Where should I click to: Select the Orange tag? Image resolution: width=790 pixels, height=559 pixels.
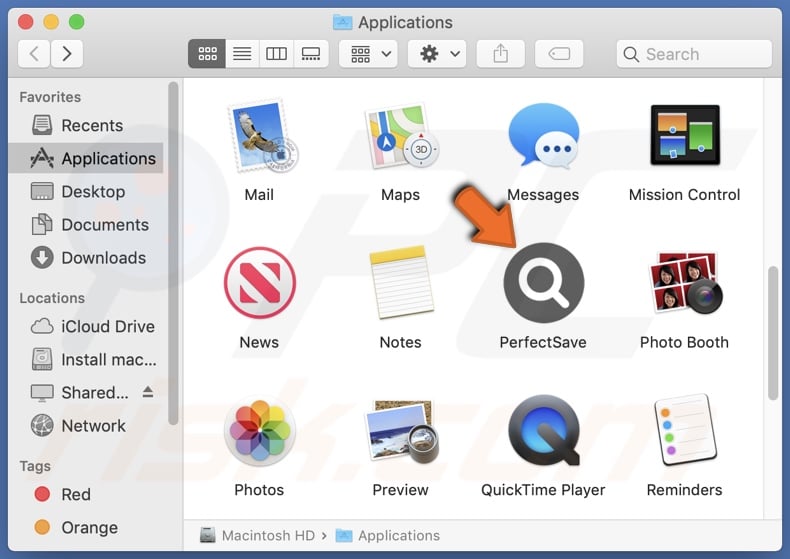(x=87, y=528)
